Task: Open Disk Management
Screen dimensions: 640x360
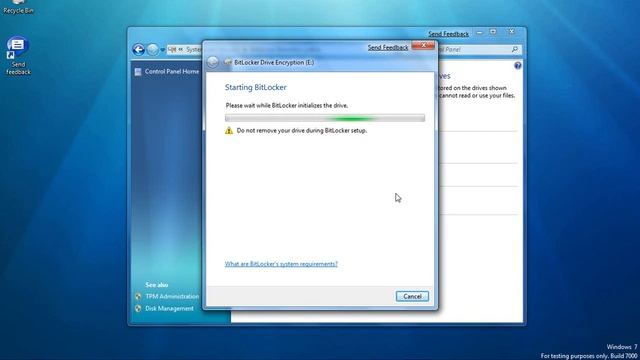Action: [169, 309]
